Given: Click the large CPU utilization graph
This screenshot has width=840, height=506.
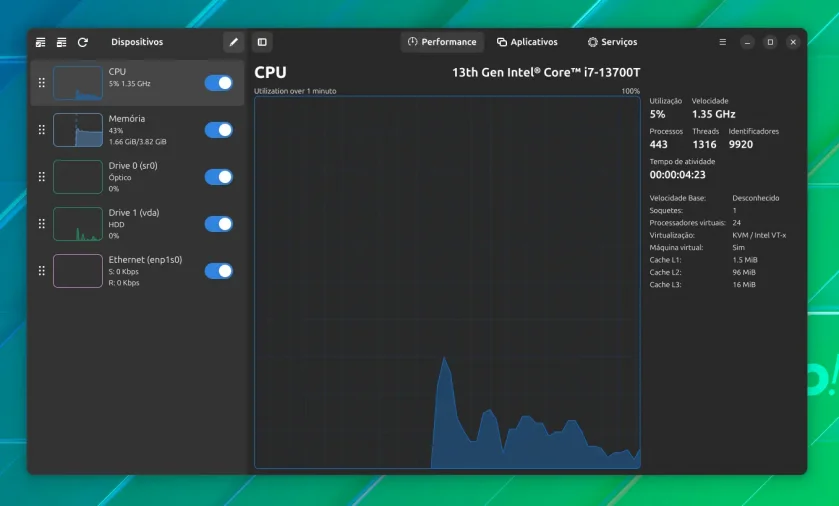Looking at the screenshot, I should [447, 283].
